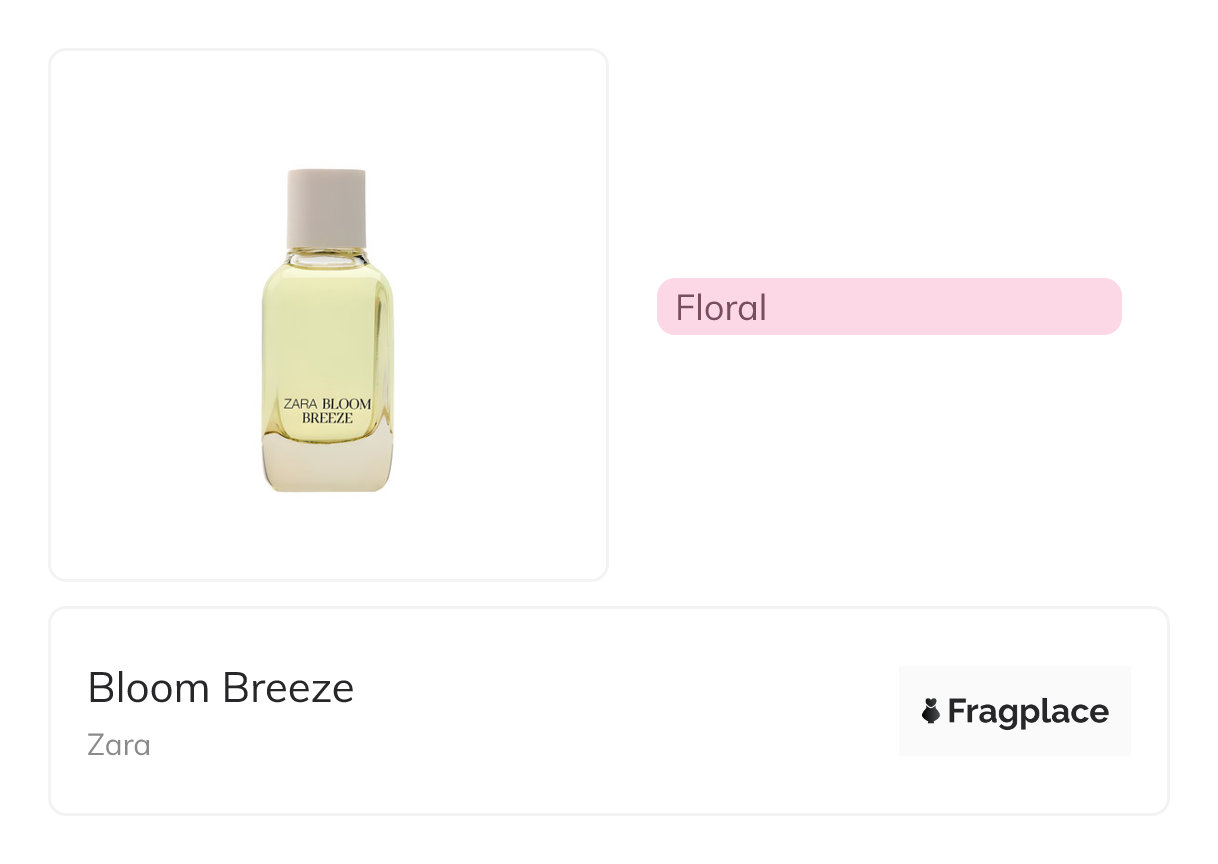
Task: Click blank space right of the bottle in the image card
Action: [x=500, y=330]
